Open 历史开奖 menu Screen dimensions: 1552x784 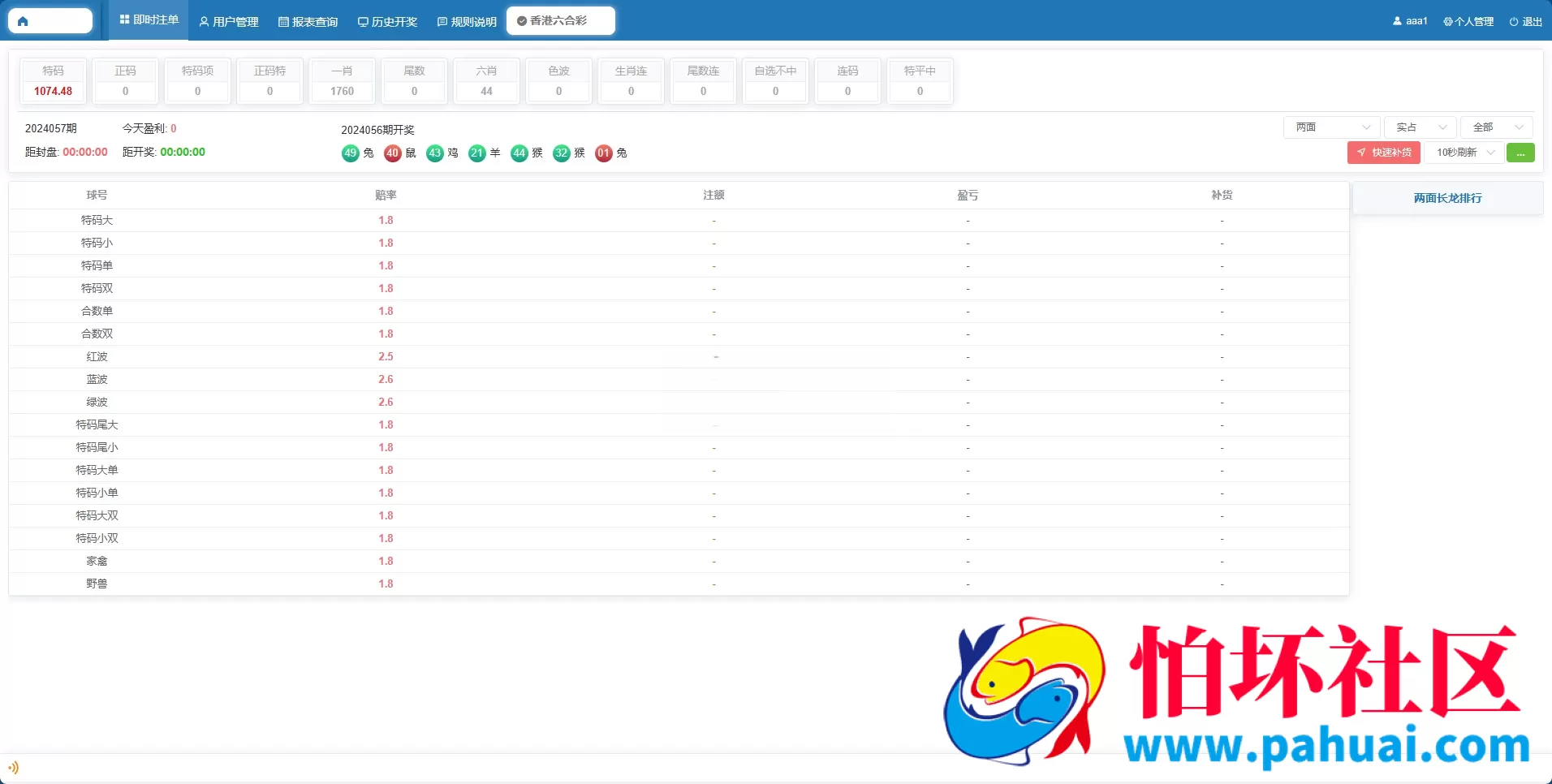coord(388,22)
